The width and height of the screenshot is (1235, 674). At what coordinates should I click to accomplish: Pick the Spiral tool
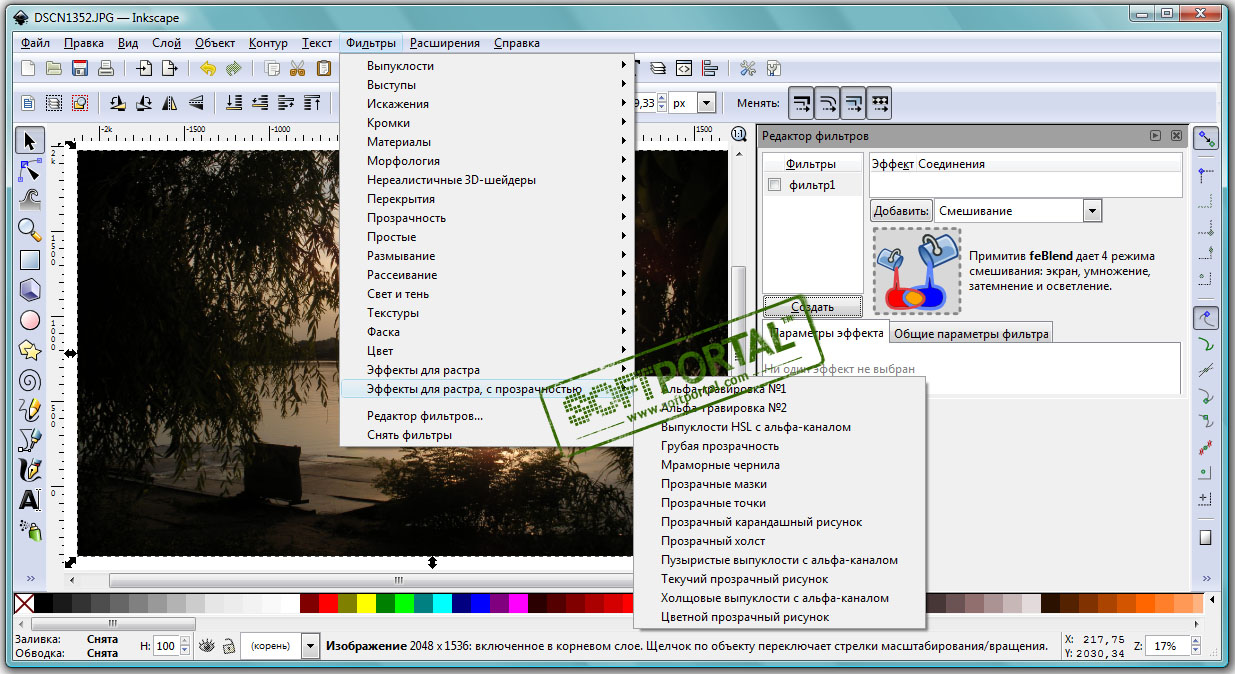click(30, 380)
